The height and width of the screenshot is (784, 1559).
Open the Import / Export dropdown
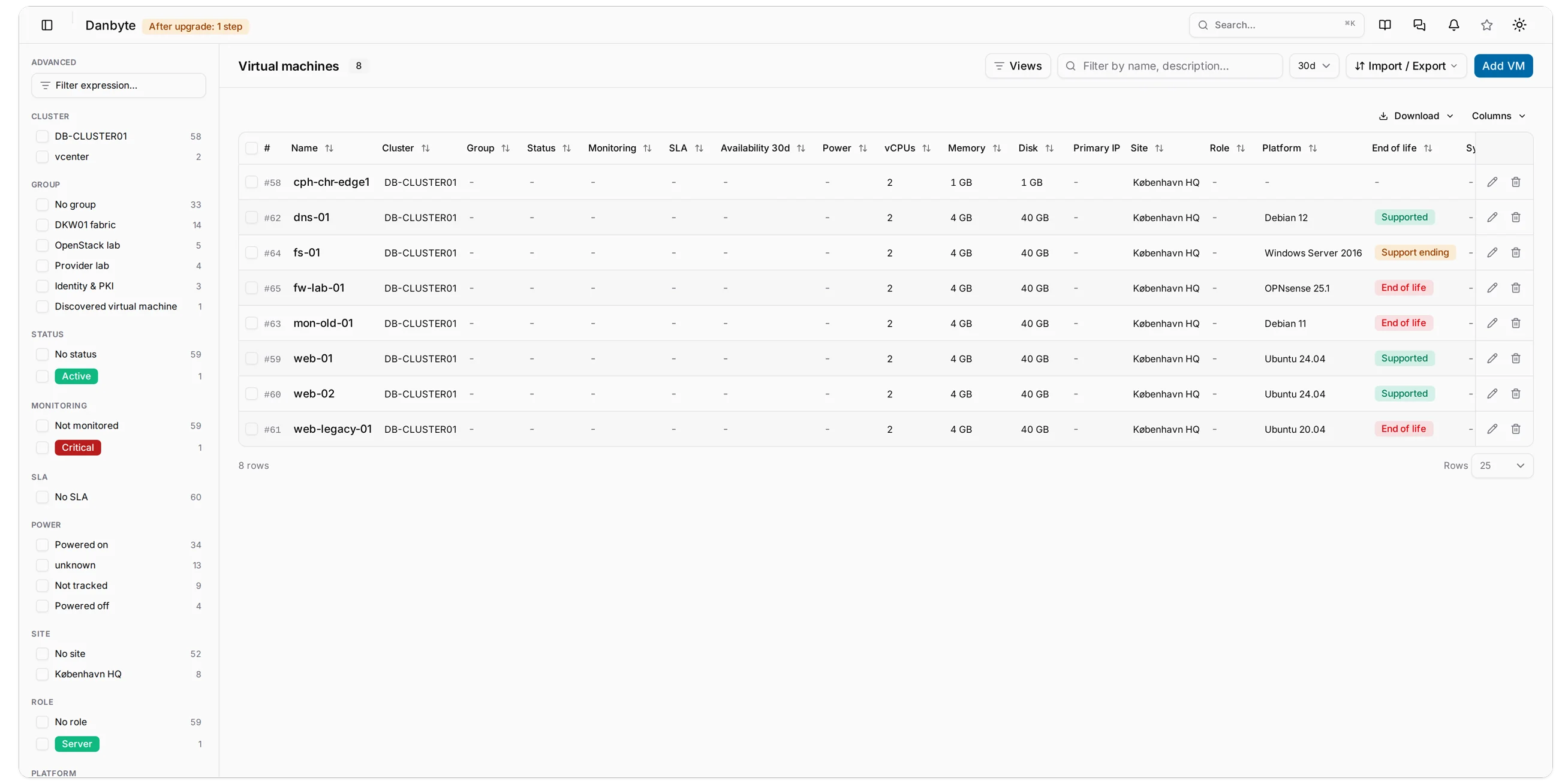(1405, 66)
